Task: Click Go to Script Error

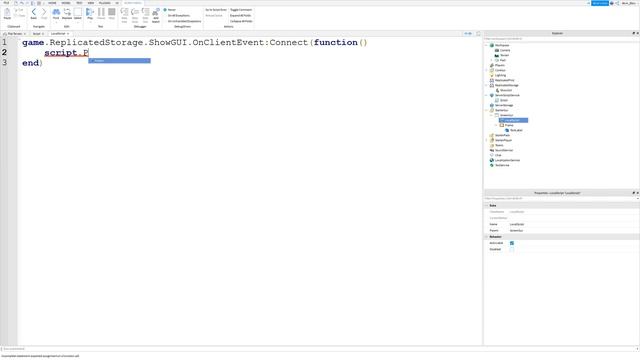Action: coord(216,9)
